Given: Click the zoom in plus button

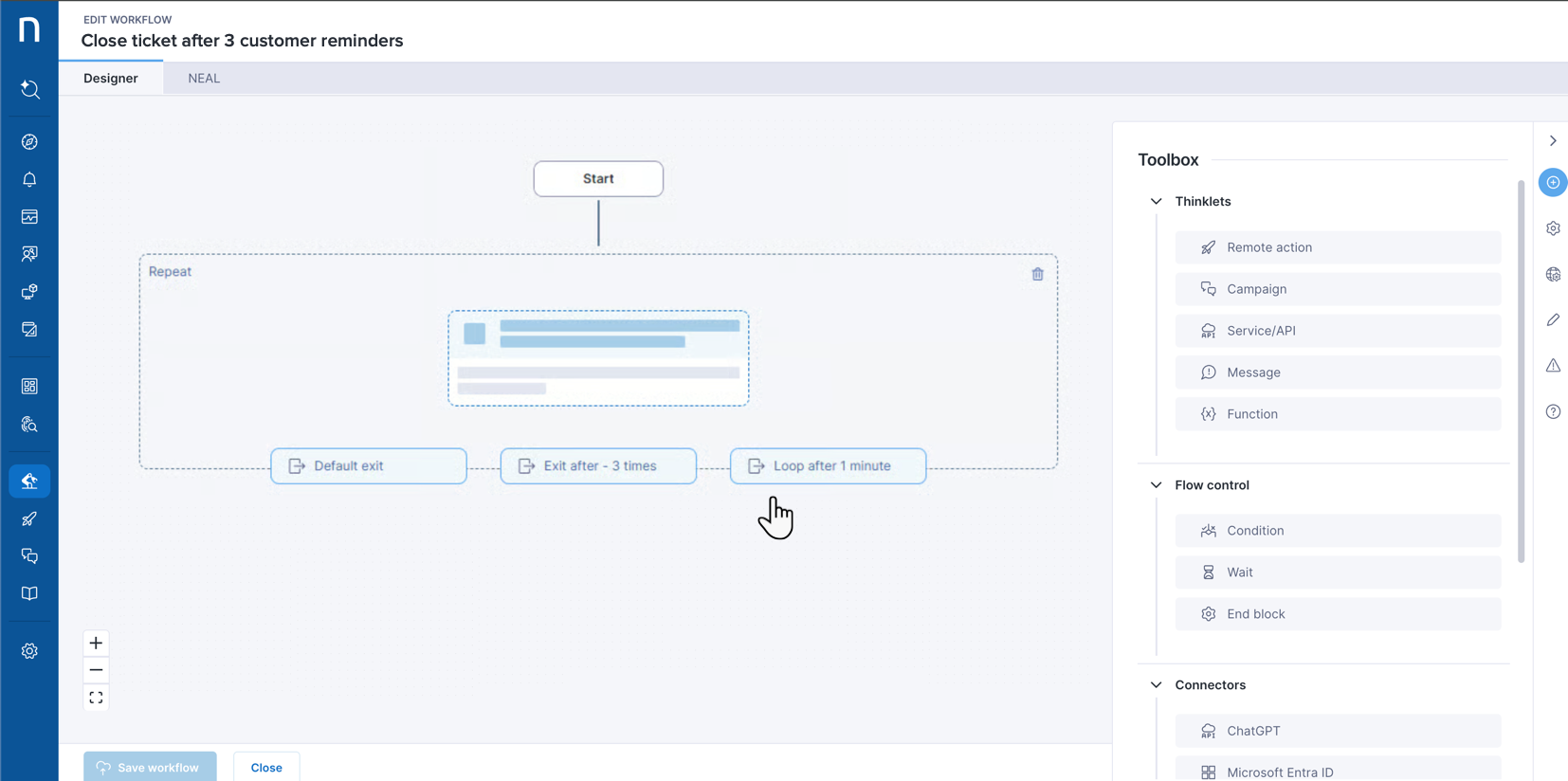Looking at the screenshot, I should point(96,644).
